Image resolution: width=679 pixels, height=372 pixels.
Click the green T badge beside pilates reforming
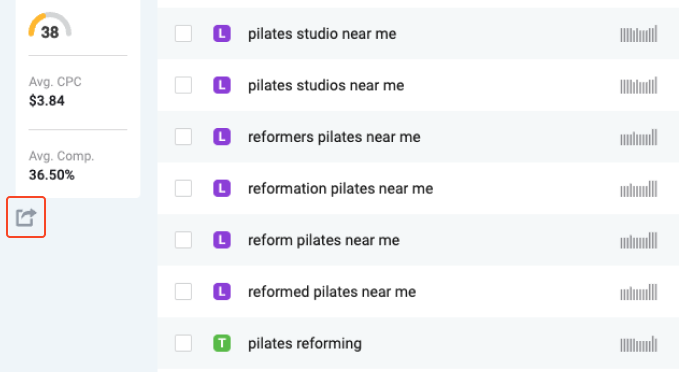click(222, 343)
